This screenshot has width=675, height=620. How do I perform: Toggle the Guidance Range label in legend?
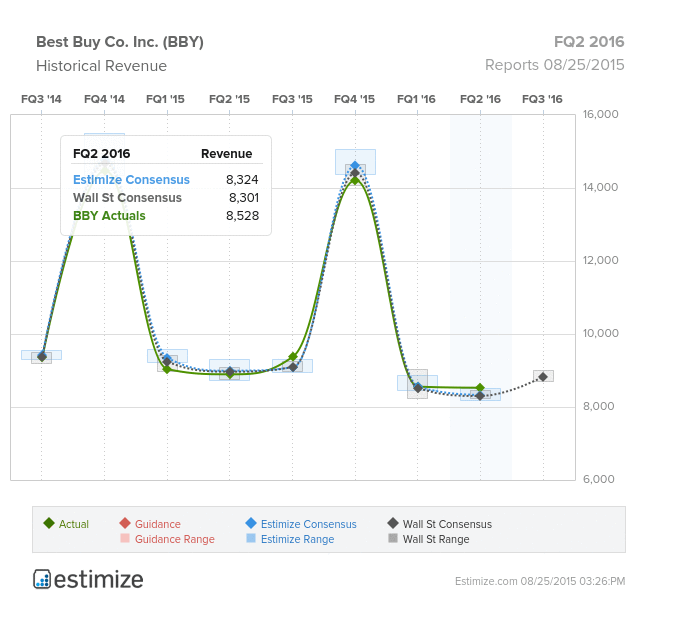[175, 539]
